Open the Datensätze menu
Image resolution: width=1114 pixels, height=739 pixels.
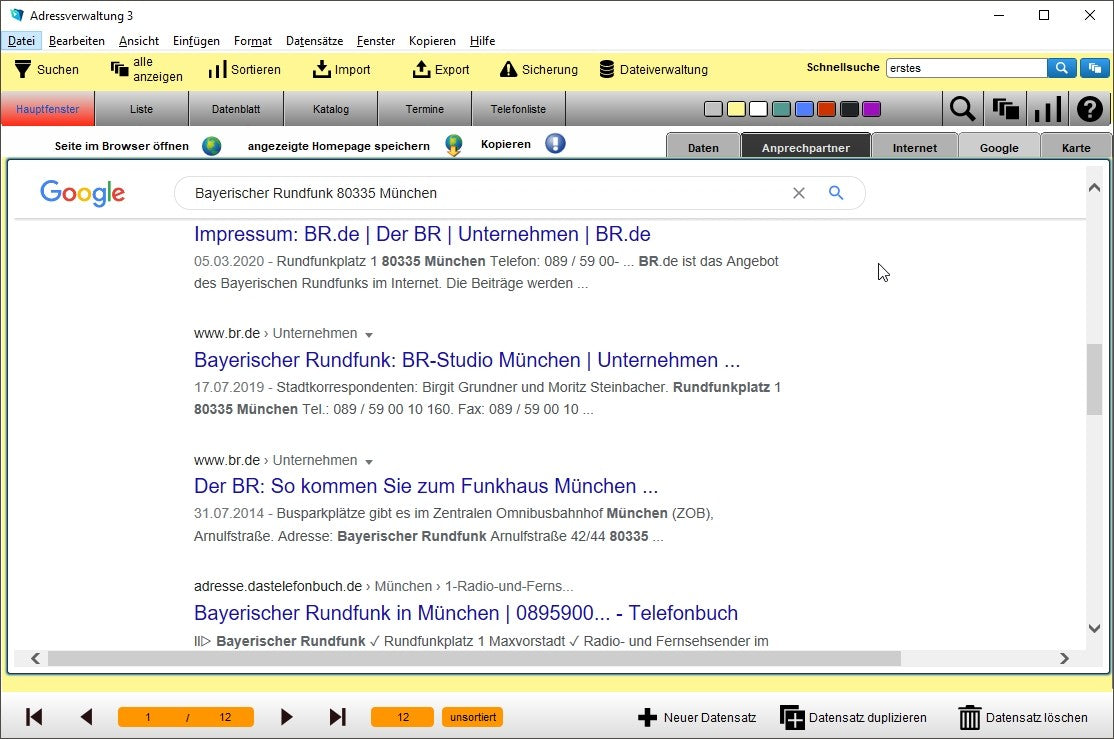click(314, 41)
